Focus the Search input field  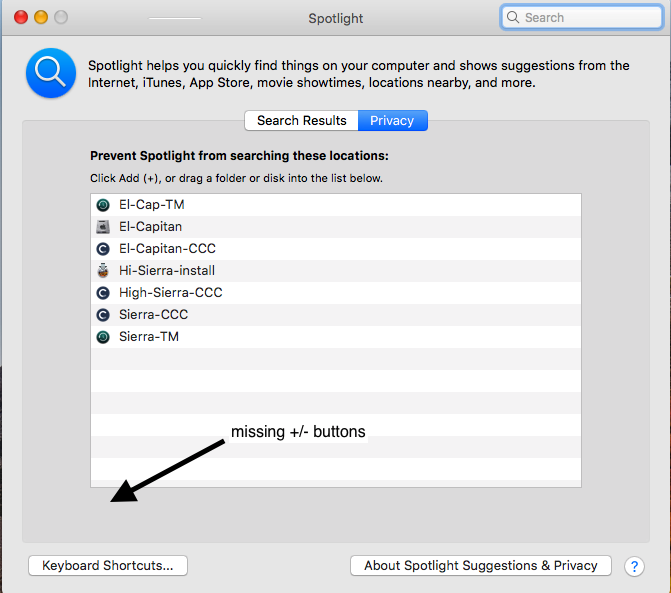[582, 17]
